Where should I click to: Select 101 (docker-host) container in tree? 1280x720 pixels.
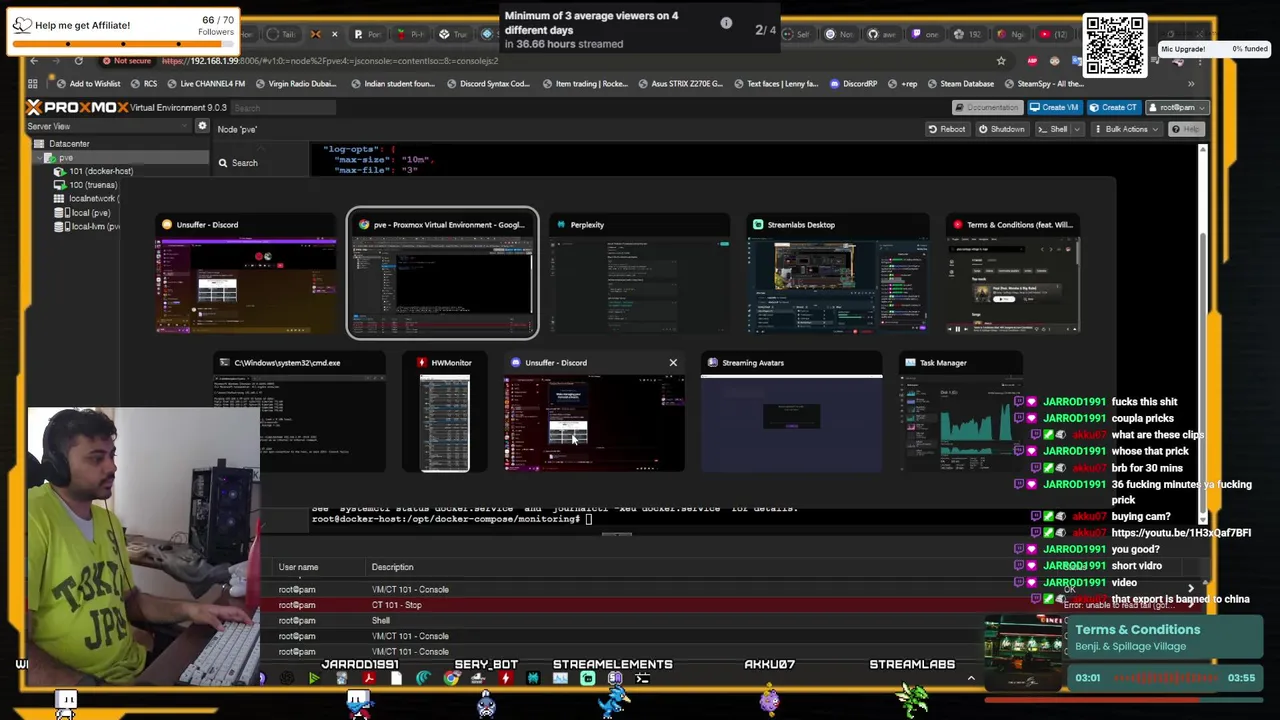[95, 171]
